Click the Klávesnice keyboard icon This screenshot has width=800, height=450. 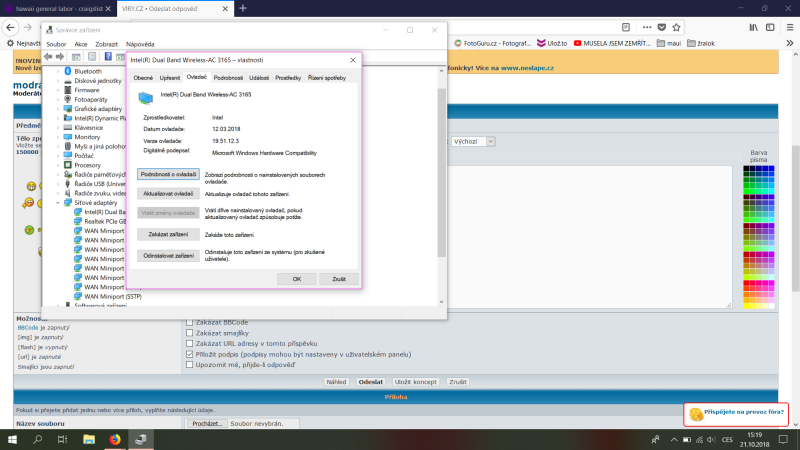click(x=68, y=128)
